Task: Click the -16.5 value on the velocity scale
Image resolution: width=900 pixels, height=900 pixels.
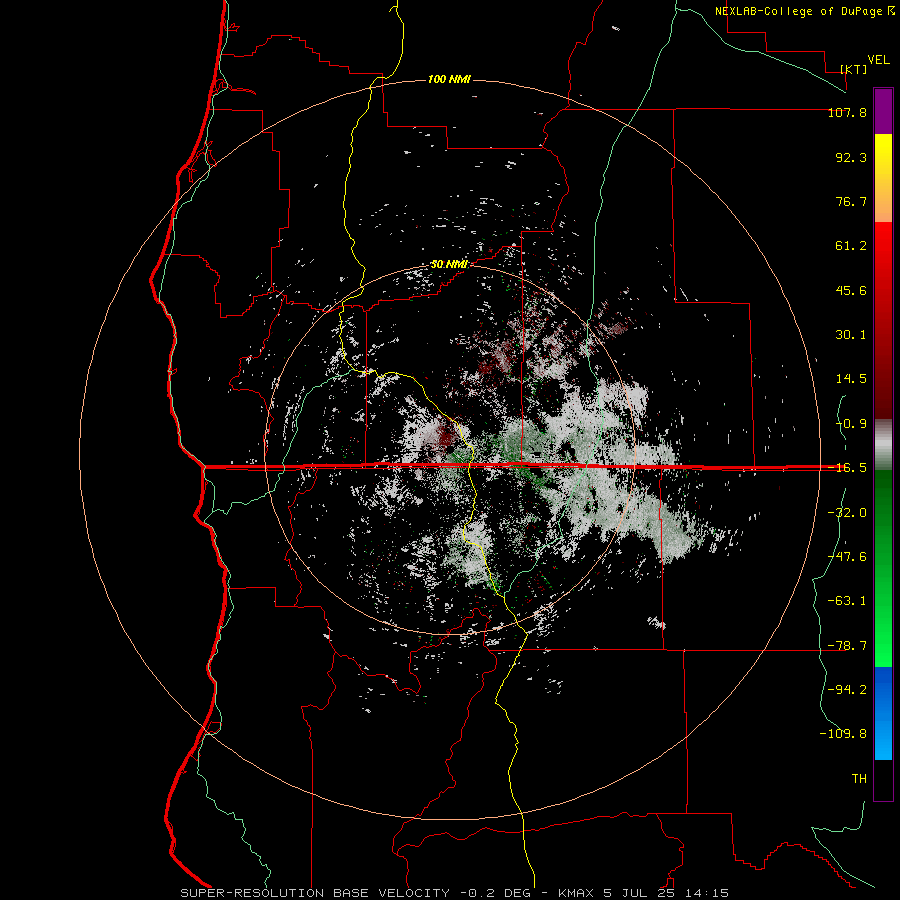Action: pos(847,468)
